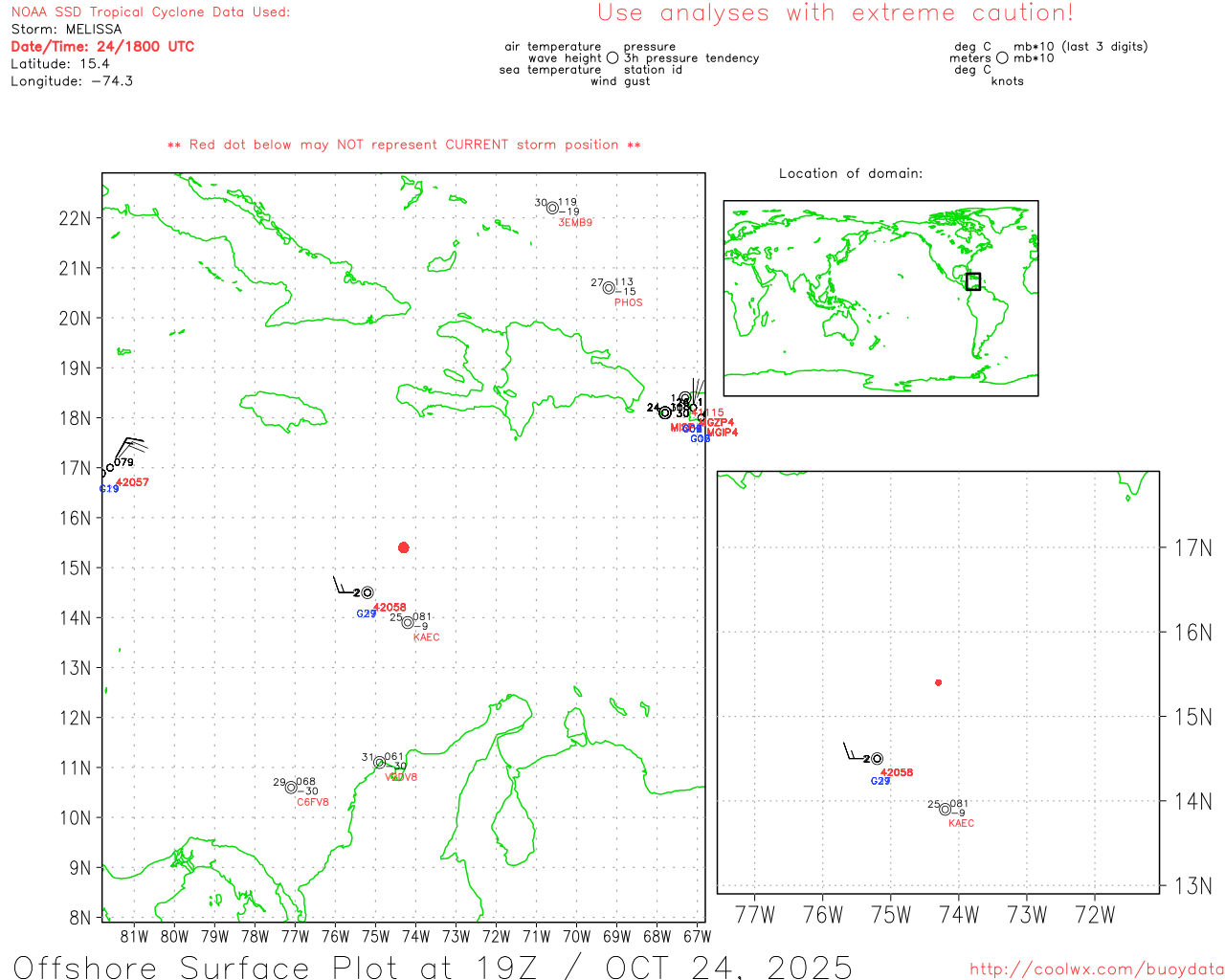
Task: Click the red MGZP4 station label
Action: pos(718,422)
